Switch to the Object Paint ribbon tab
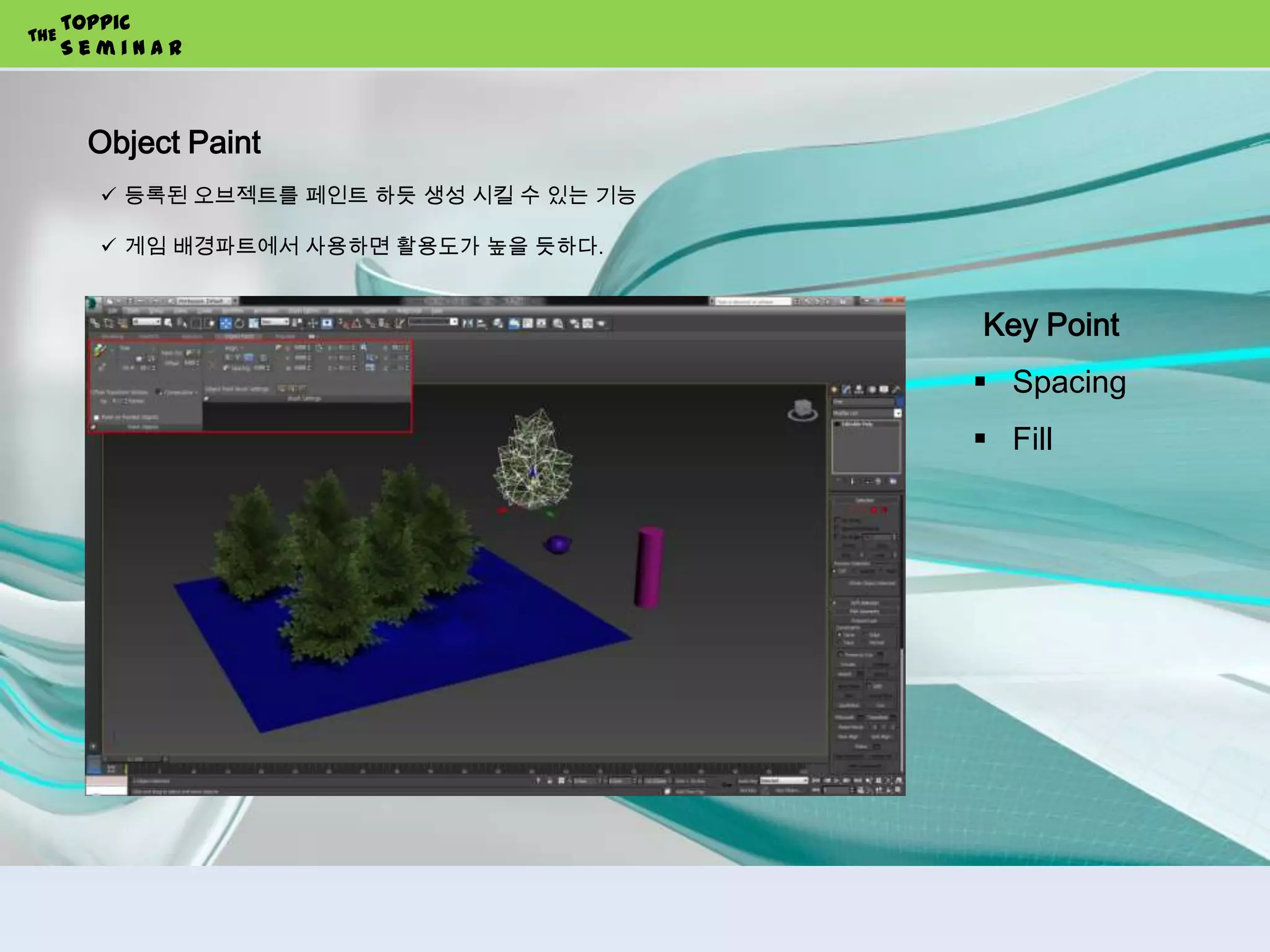The height and width of the screenshot is (952, 1270). [x=239, y=337]
